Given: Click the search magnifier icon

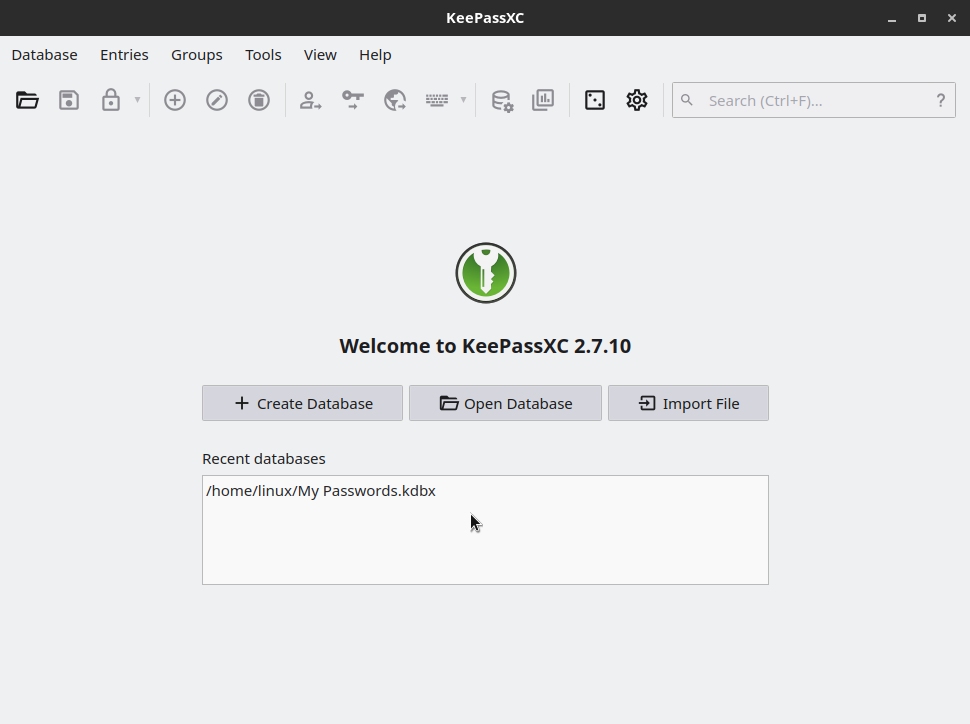Looking at the screenshot, I should tap(687, 100).
